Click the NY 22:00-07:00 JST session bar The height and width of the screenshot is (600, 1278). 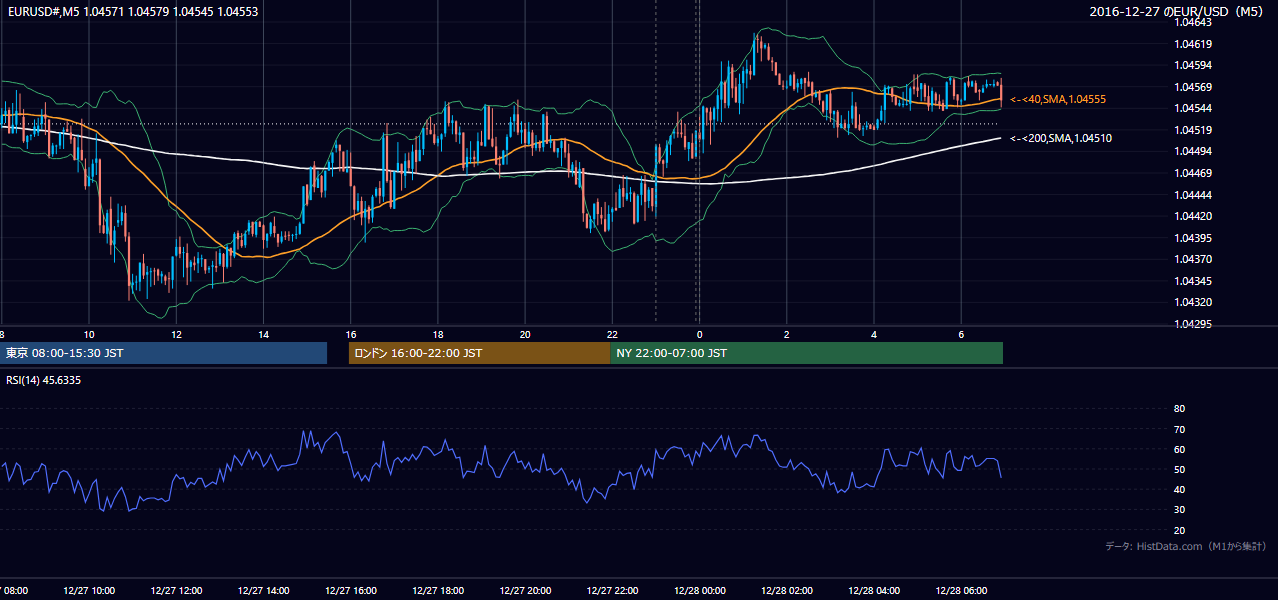click(806, 353)
